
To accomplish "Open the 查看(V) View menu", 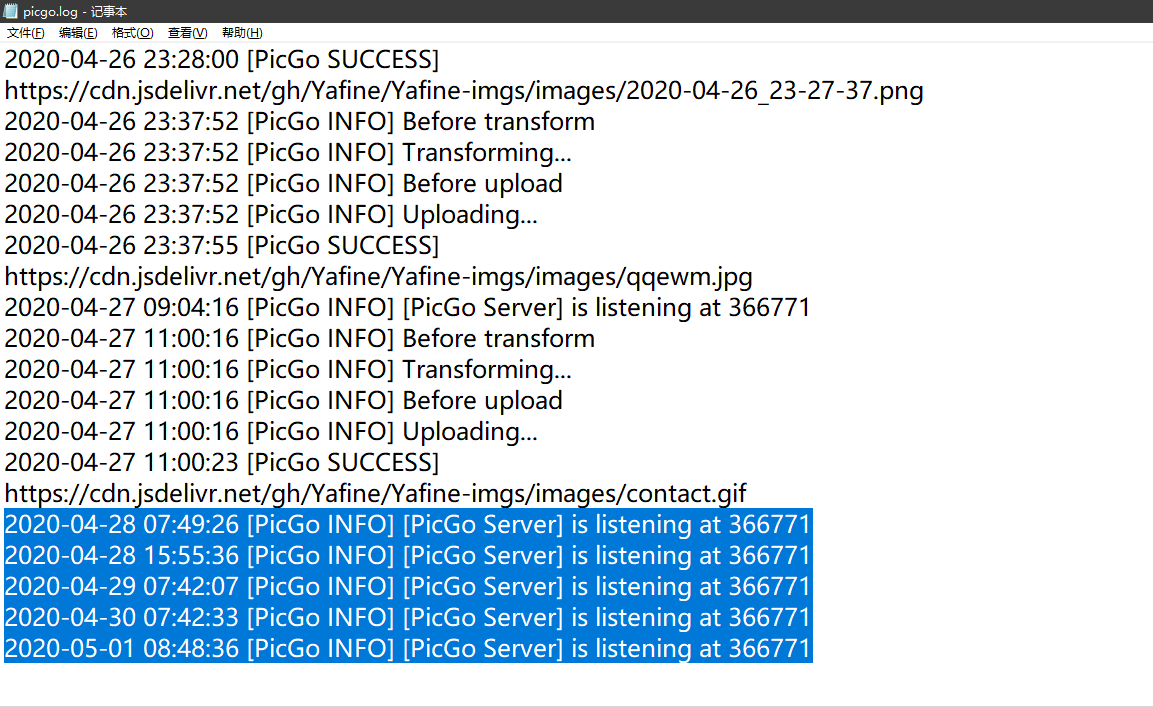I will (x=187, y=33).
